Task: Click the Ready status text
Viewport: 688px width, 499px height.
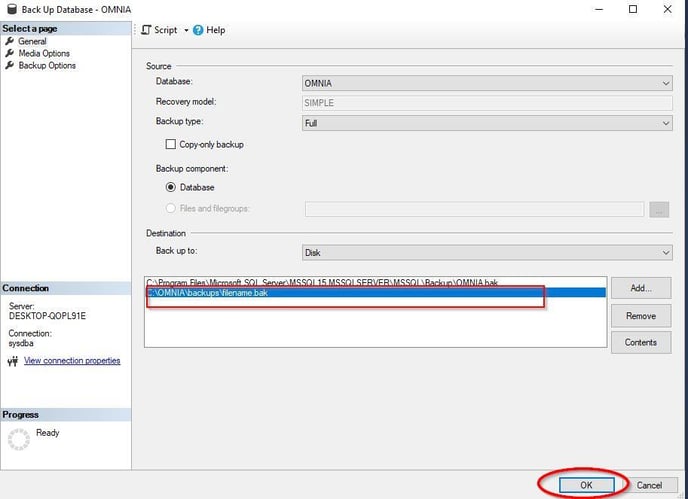Action: [47, 433]
